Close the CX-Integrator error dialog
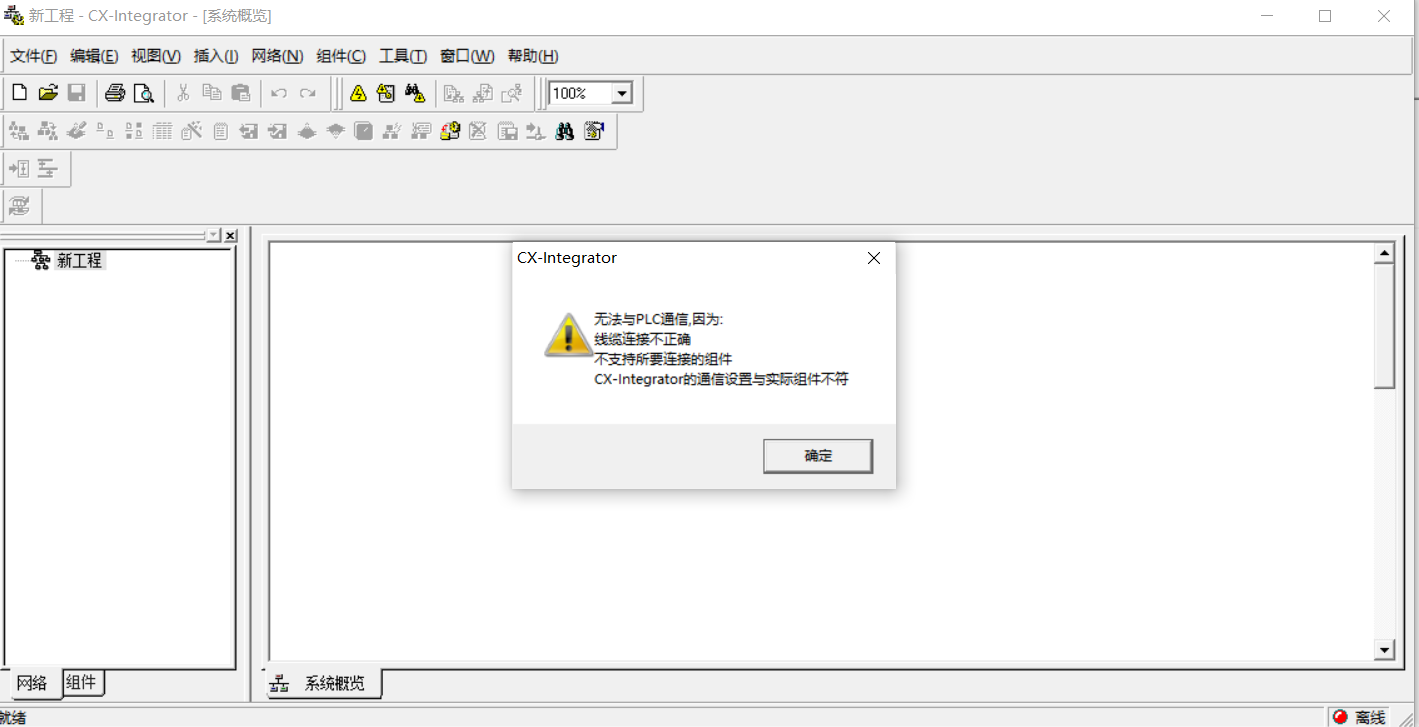Screen dimensions: 1419x727 [x=873, y=258]
